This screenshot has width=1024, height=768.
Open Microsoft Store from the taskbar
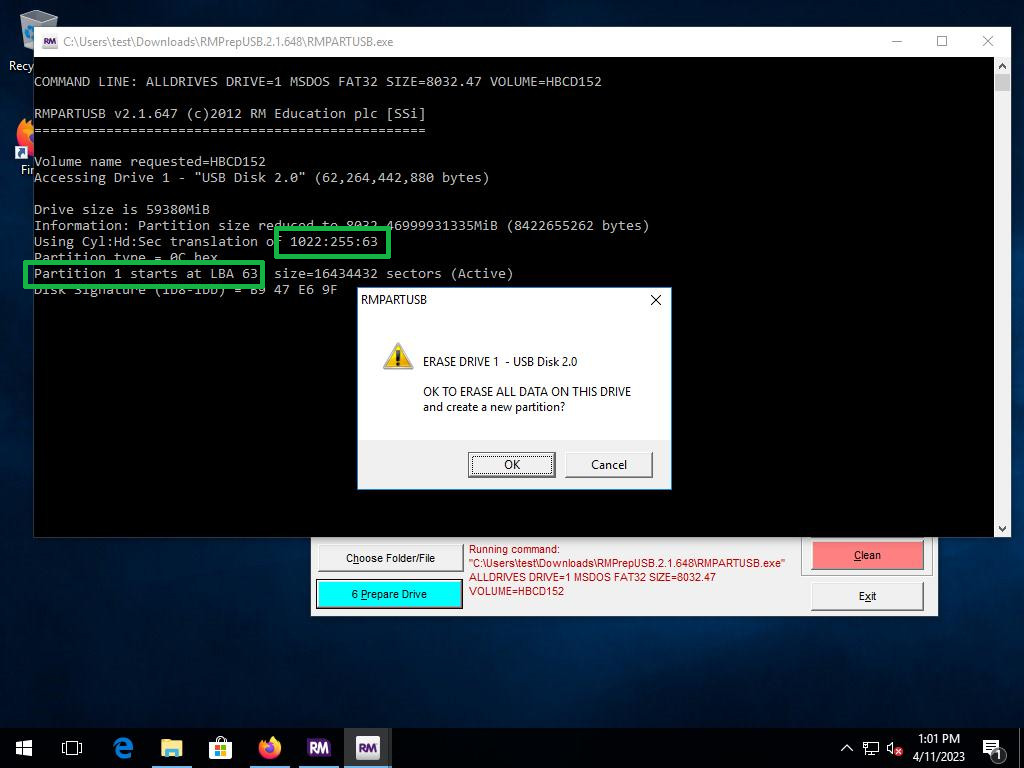[220, 747]
